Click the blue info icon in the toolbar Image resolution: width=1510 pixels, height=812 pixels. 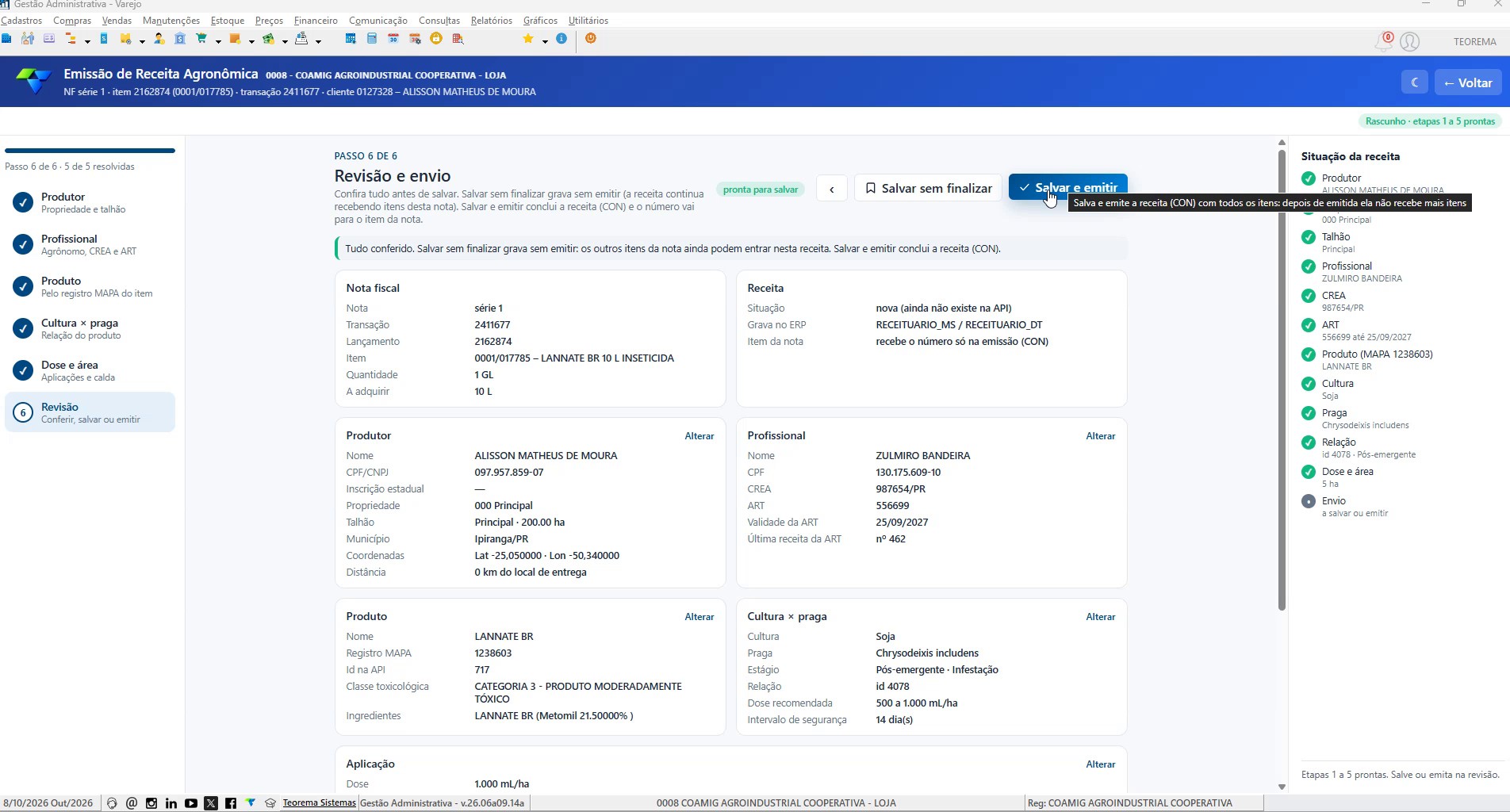tap(561, 38)
